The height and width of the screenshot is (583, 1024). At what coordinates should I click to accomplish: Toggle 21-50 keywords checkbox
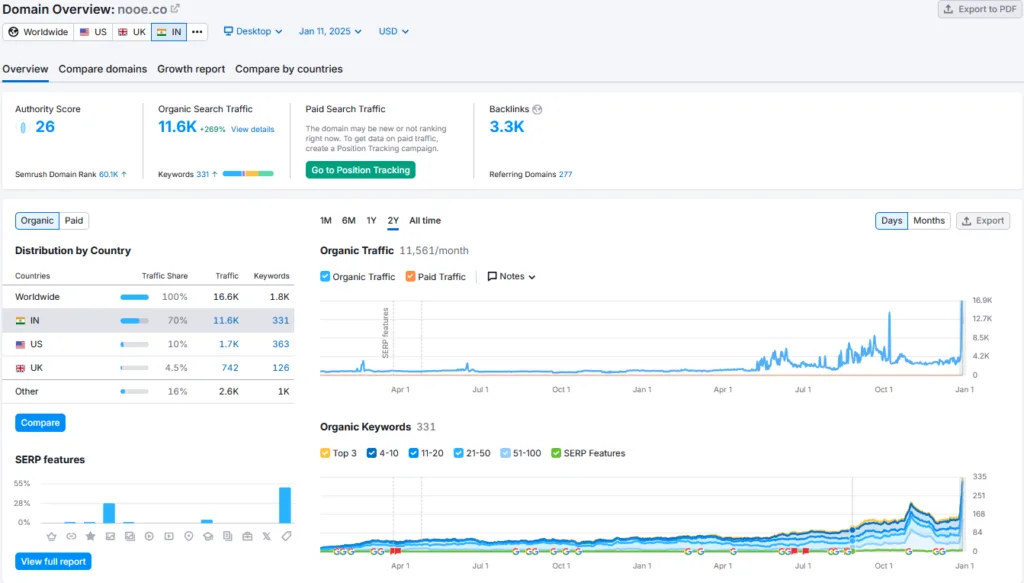pos(458,453)
